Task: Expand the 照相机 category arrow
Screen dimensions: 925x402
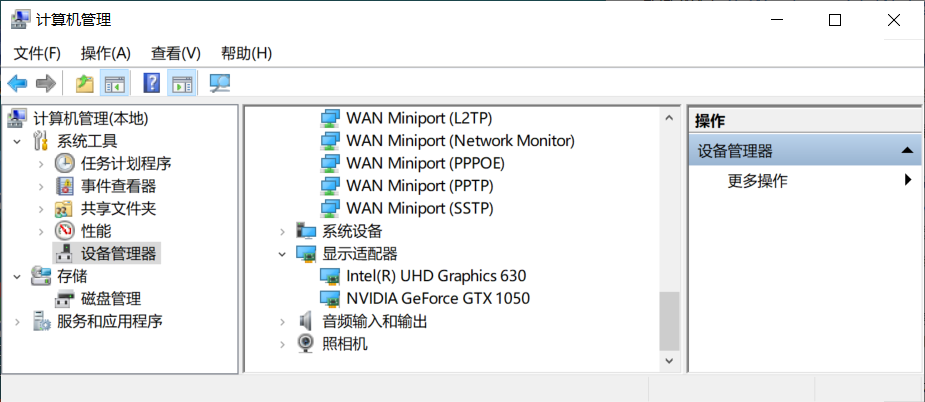Action: click(x=283, y=344)
